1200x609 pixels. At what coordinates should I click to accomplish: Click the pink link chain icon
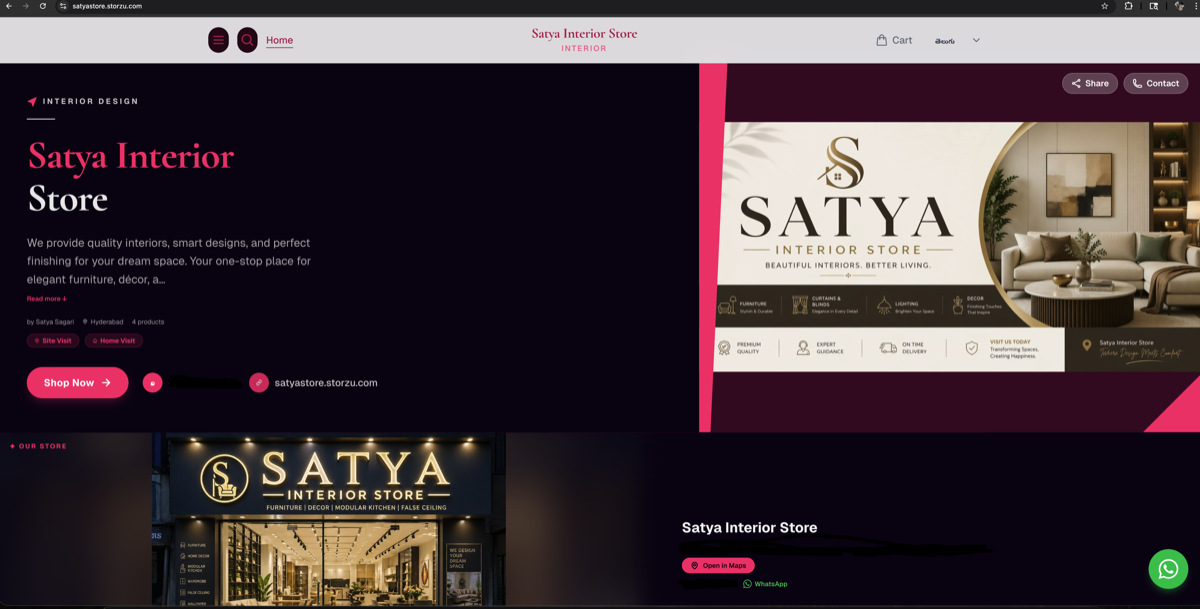pyautogui.click(x=259, y=383)
